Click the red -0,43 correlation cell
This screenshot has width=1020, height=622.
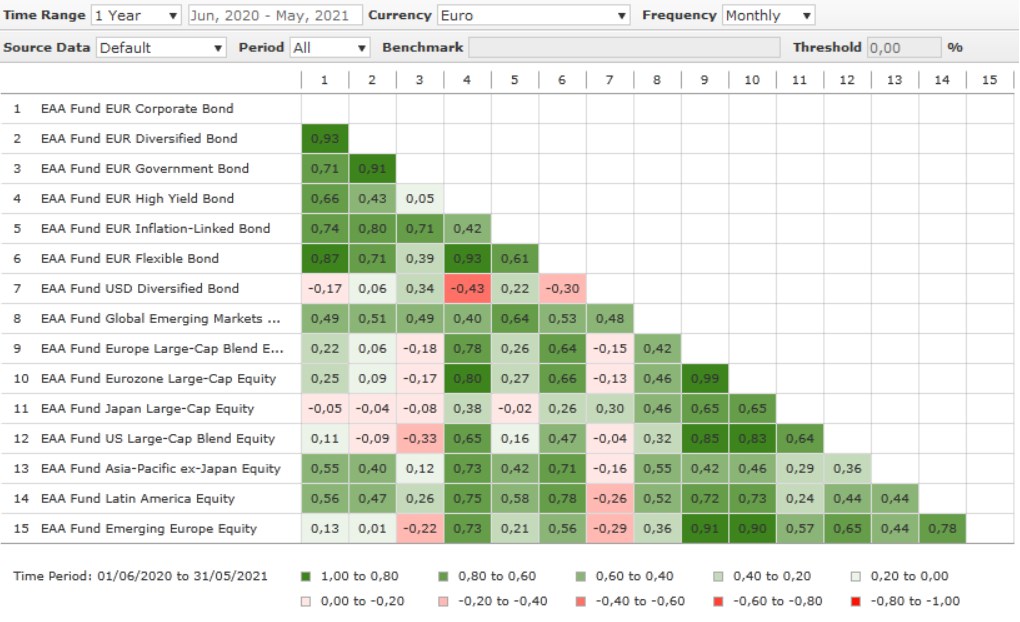pyautogui.click(x=467, y=288)
